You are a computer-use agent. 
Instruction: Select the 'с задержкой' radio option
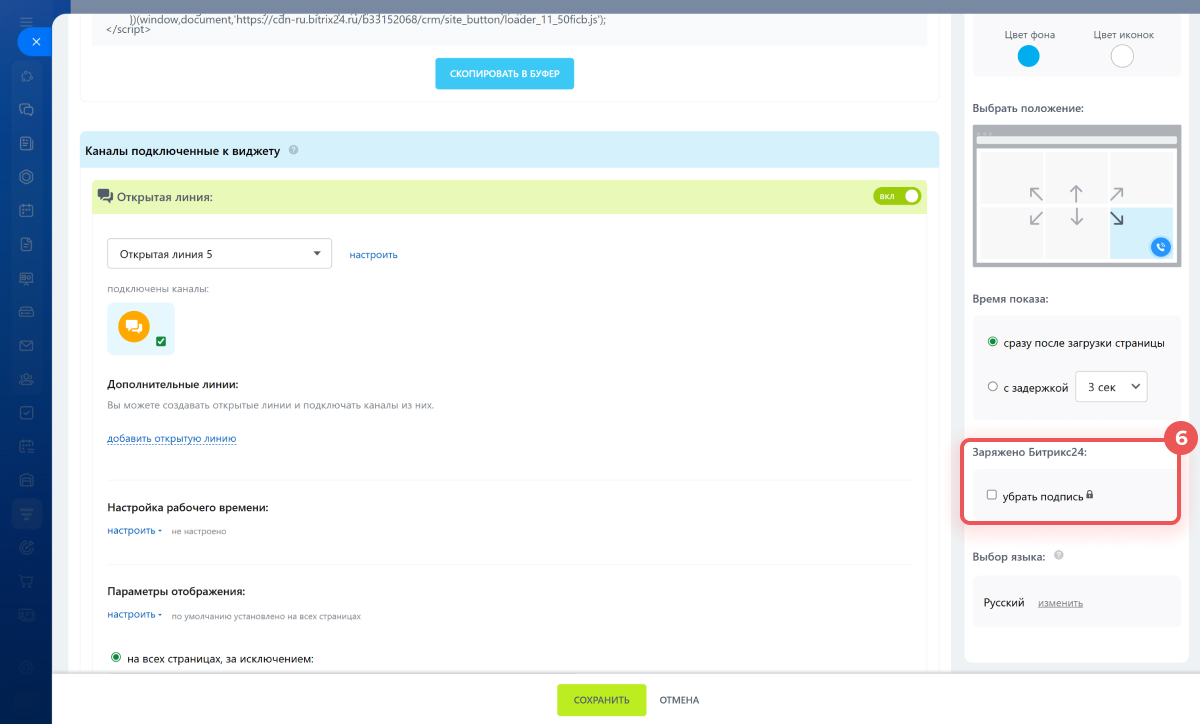(x=993, y=387)
